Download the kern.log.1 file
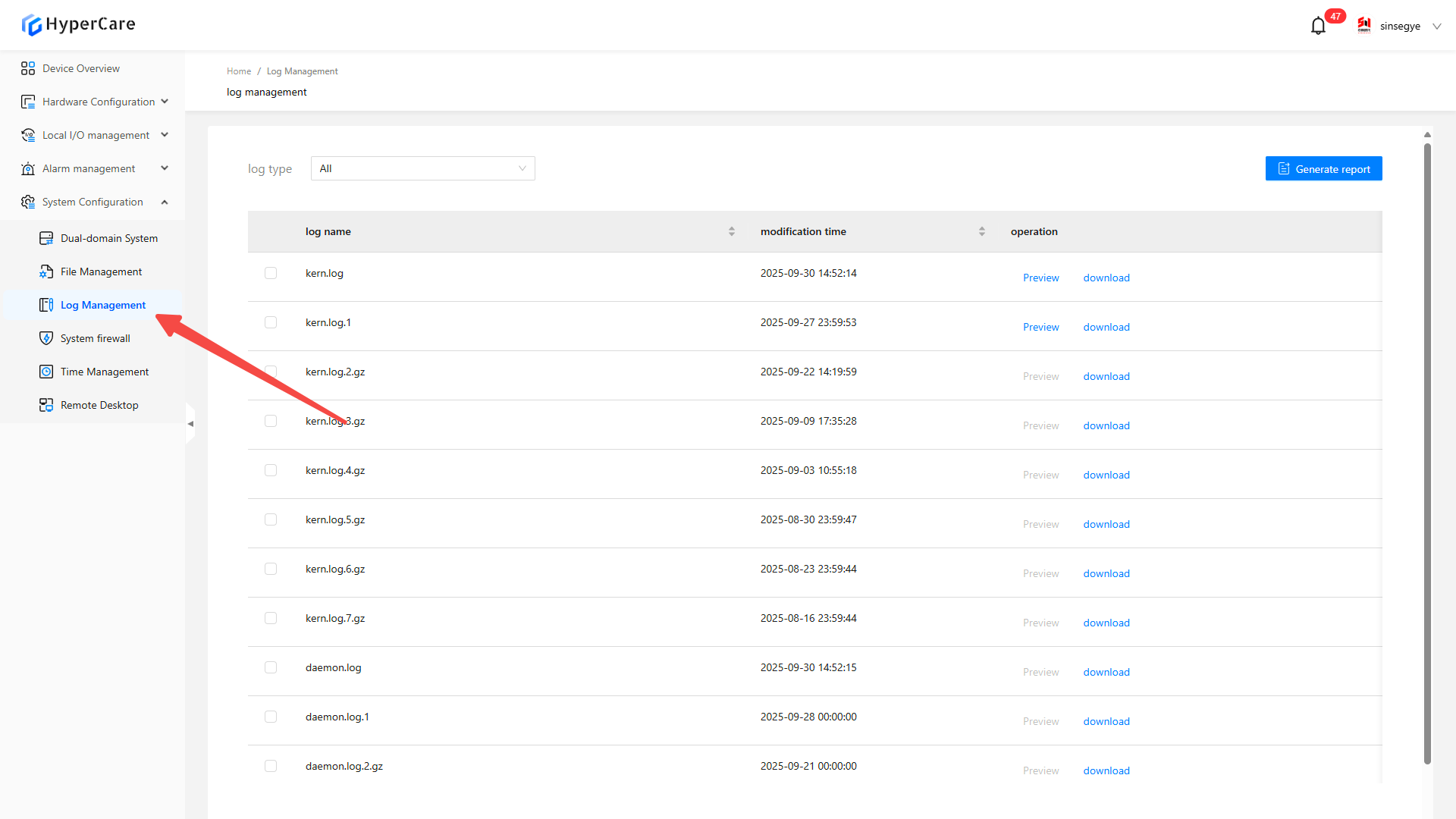 coord(1106,327)
